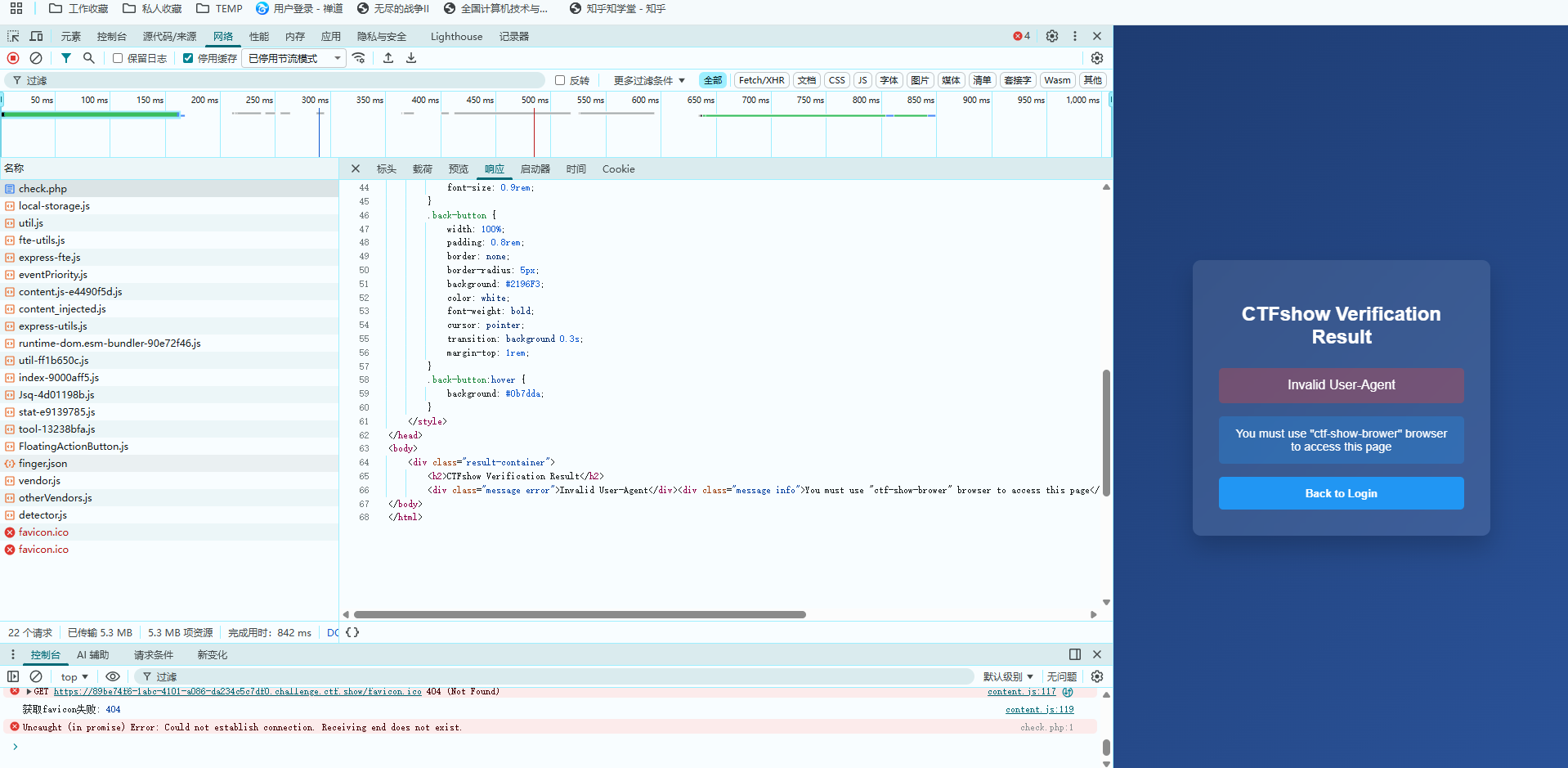Open 标头 tab in request details
Image resolution: width=1568 pixels, height=768 pixels.
[x=387, y=168]
